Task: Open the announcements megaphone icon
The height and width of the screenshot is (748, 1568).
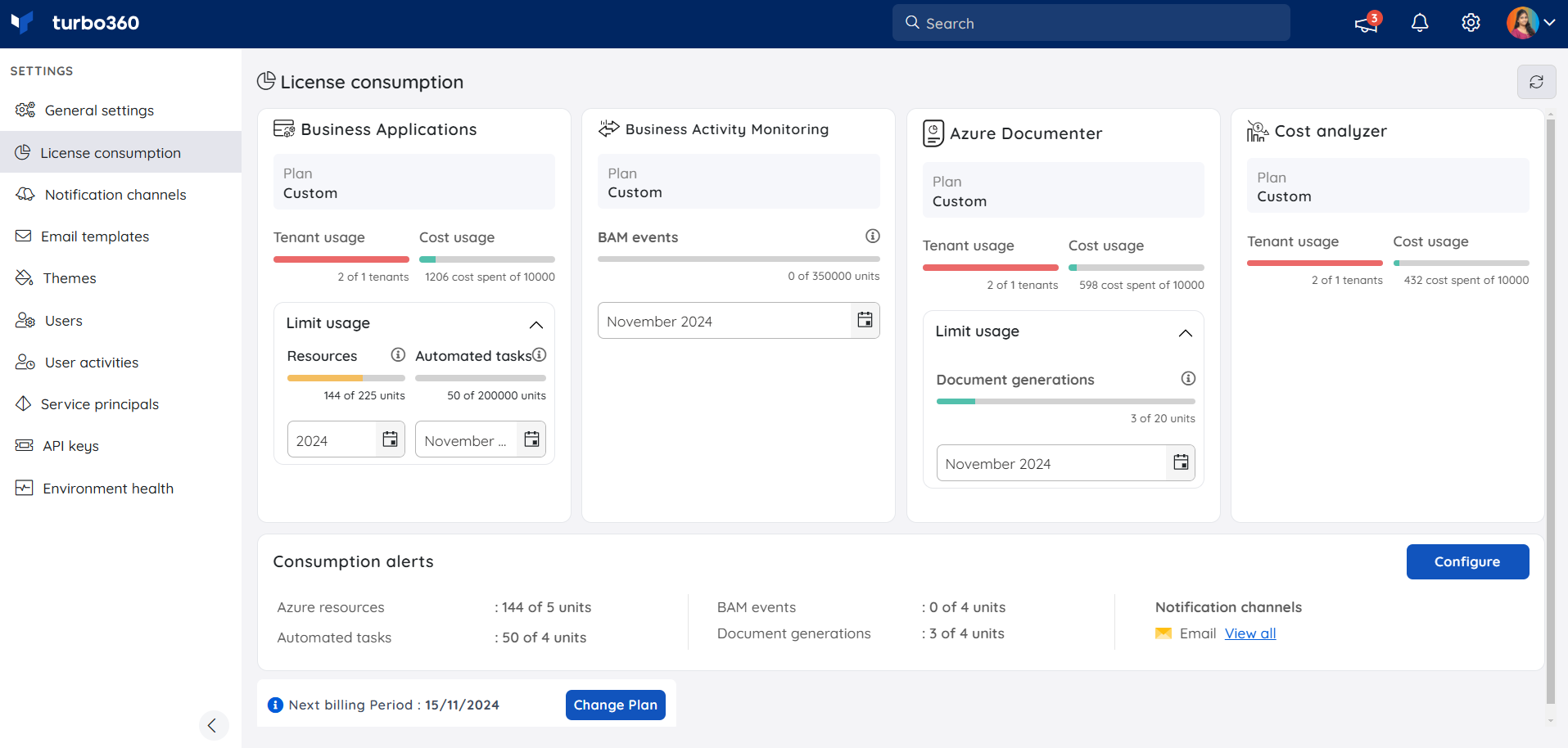Action: pos(1367,23)
